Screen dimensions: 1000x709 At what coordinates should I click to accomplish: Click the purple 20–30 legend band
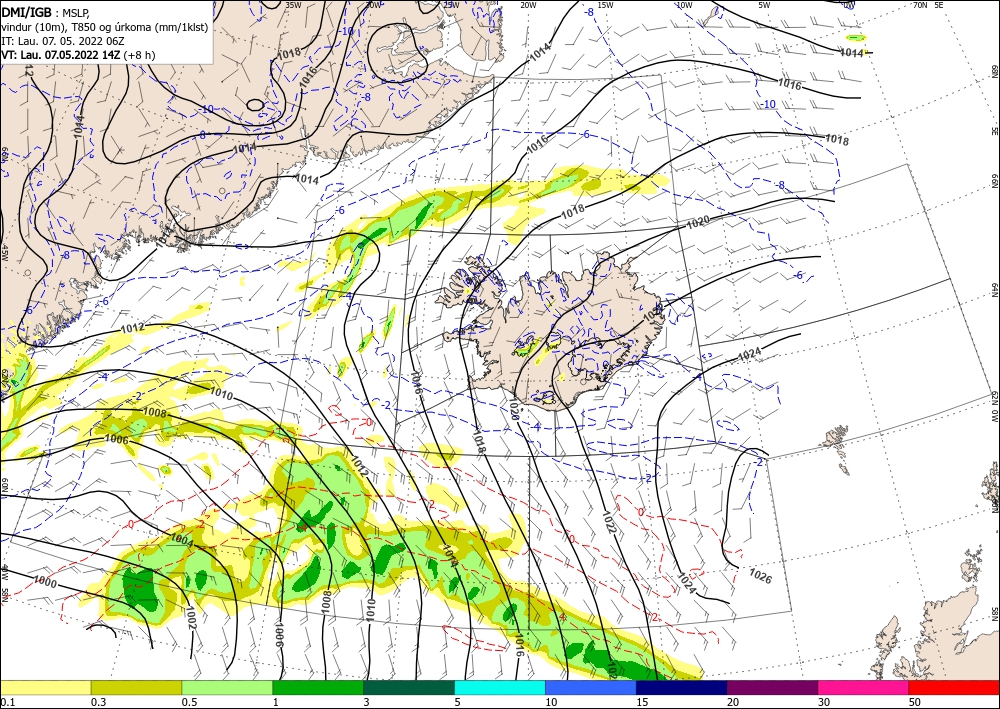coord(772,687)
